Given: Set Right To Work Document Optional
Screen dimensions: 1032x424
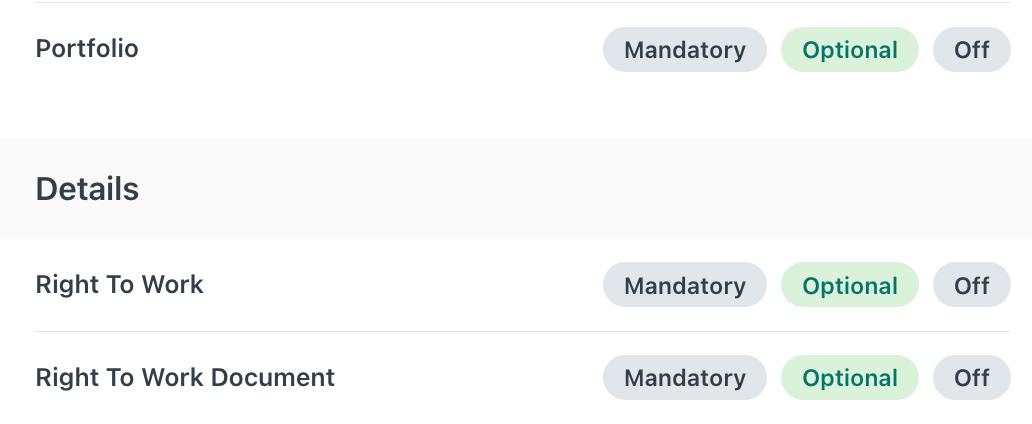Looking at the screenshot, I should click(x=849, y=378).
